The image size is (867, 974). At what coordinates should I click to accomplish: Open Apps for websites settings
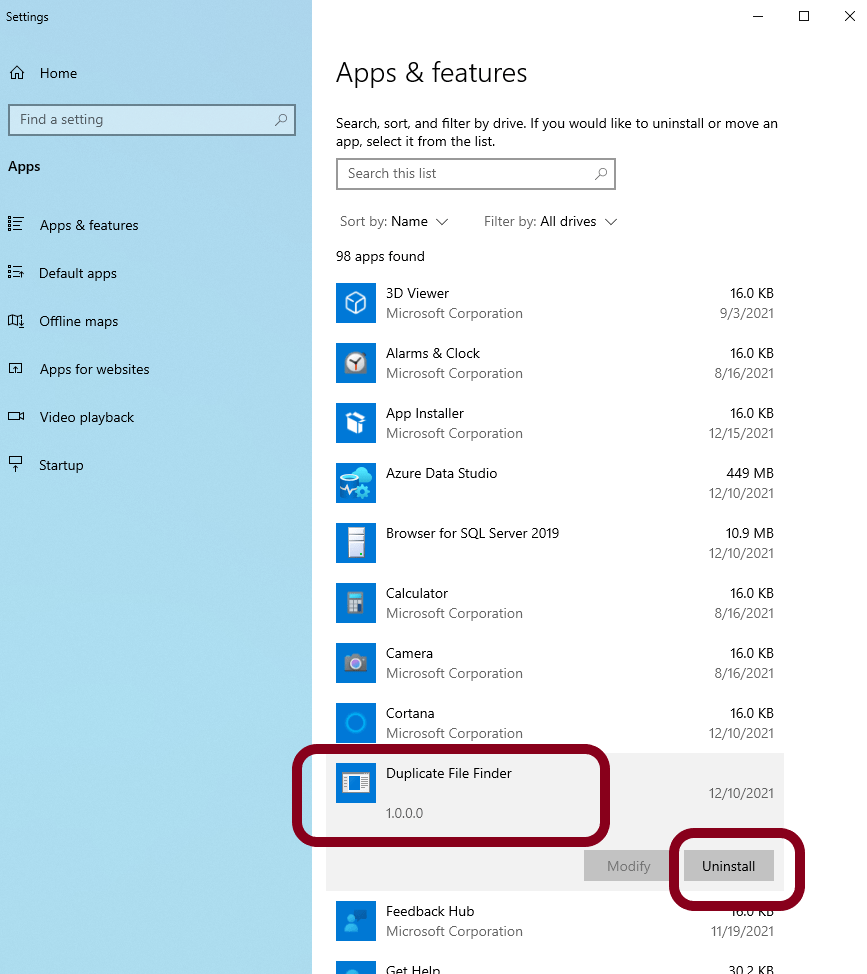pos(94,369)
